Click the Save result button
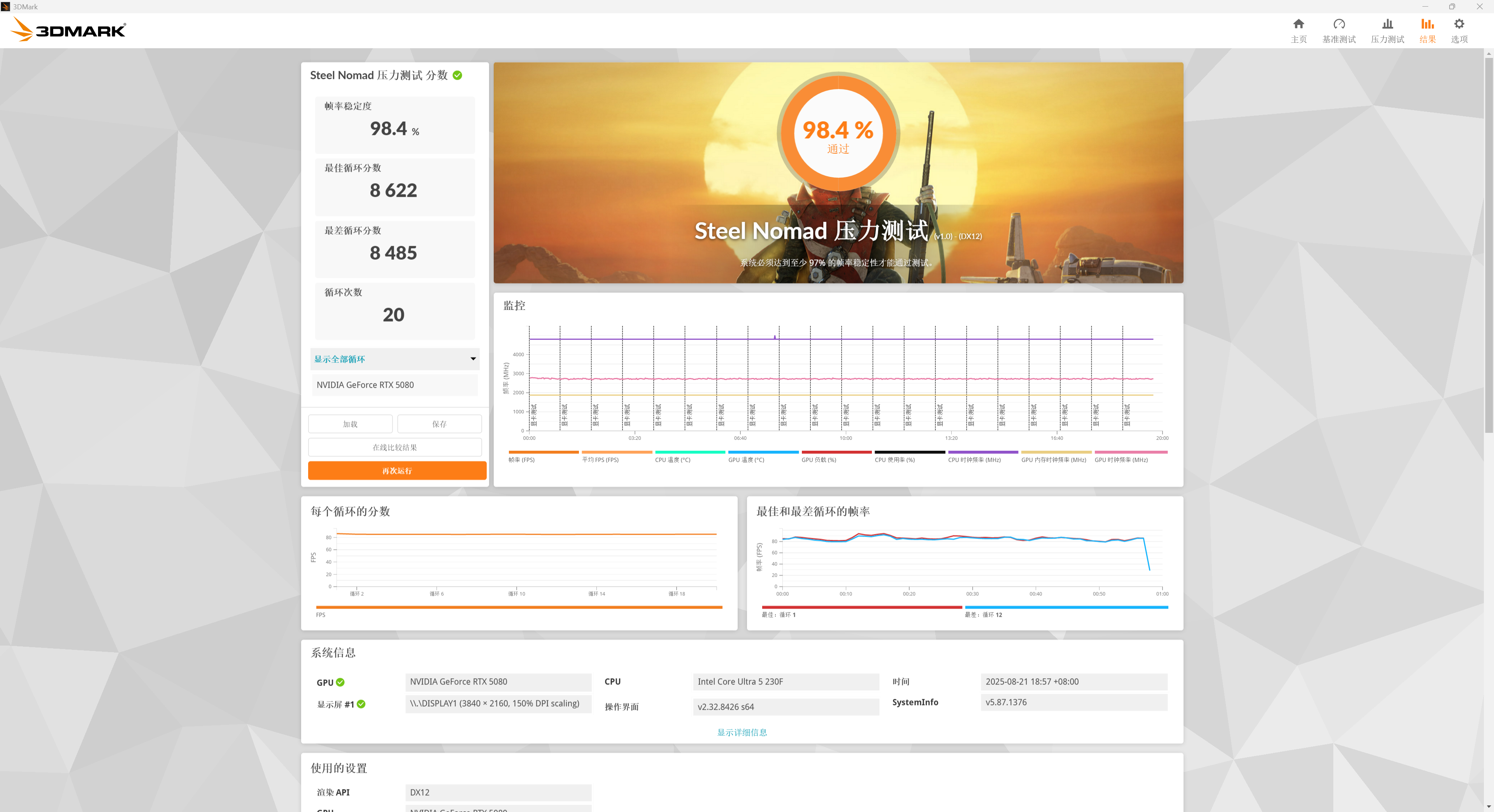1494x812 pixels. pos(439,423)
